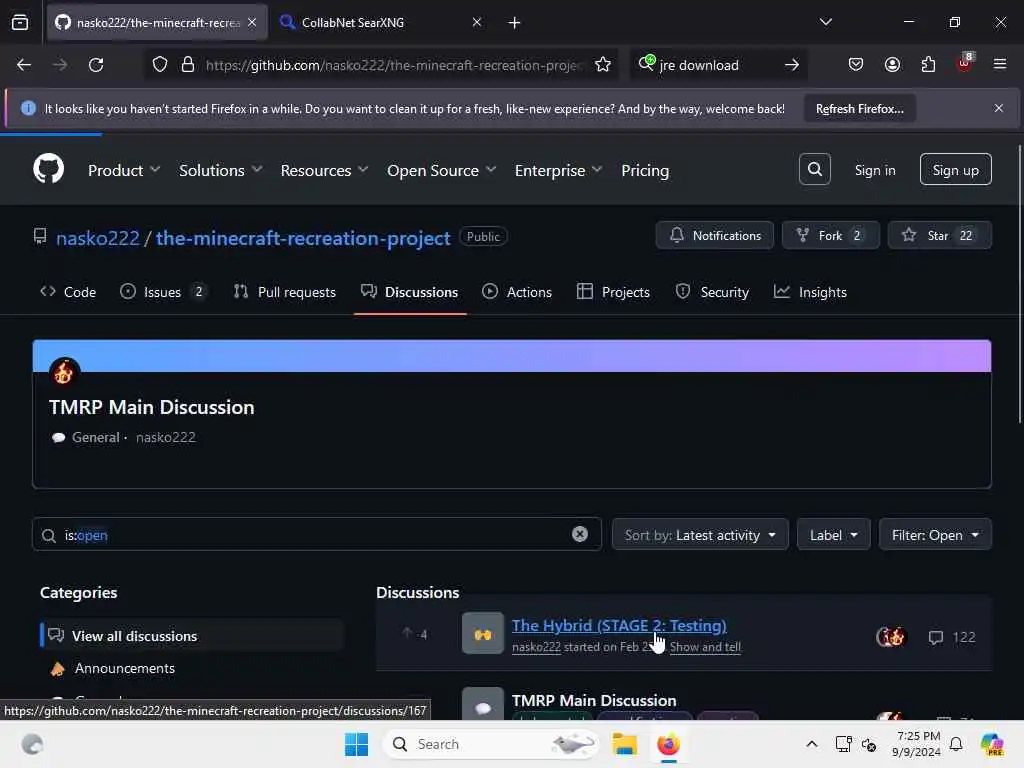Click Refresh Firefox button
Image resolution: width=1024 pixels, height=768 pixels.
[859, 108]
